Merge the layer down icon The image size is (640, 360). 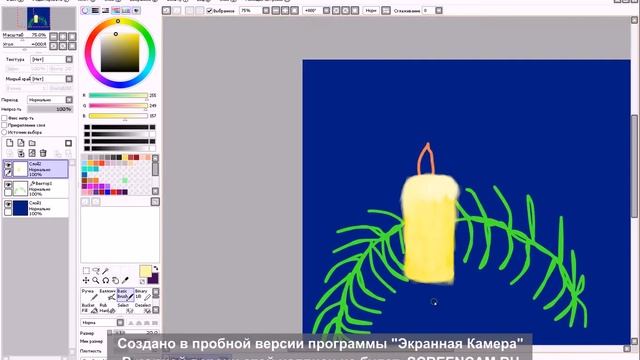(21, 153)
